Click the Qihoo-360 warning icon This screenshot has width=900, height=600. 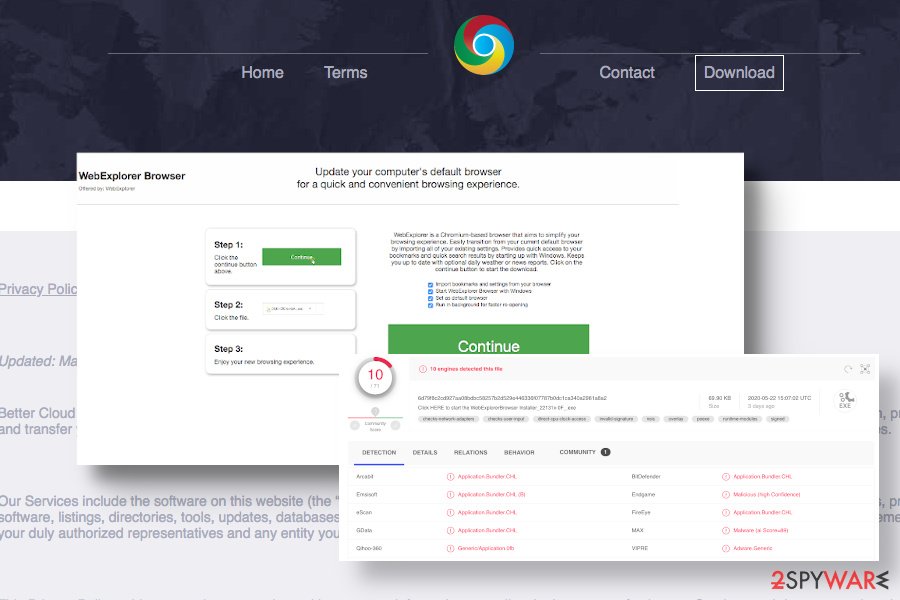click(451, 548)
